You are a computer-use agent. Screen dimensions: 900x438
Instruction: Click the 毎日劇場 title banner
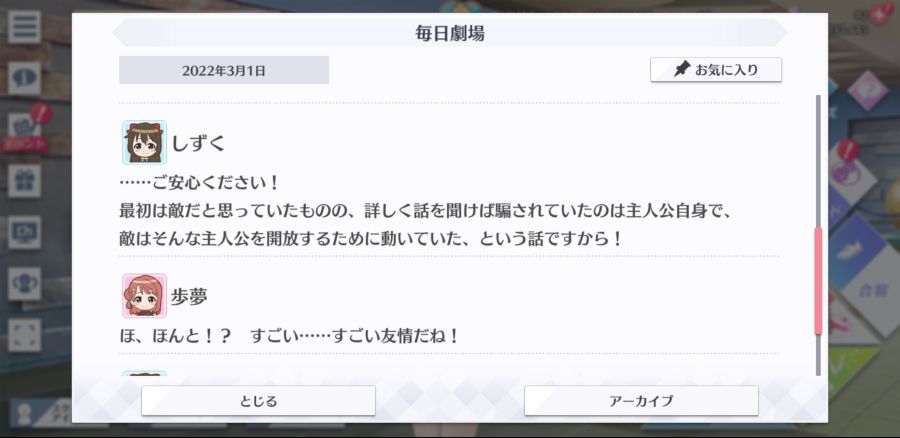pyautogui.click(x=449, y=33)
